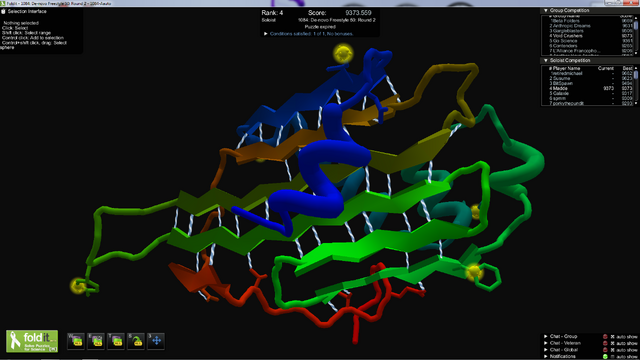Image resolution: width=640 pixels, height=360 pixels.
Task: Click the Group Competition list scrollbar thumb
Action: tap(636, 25)
